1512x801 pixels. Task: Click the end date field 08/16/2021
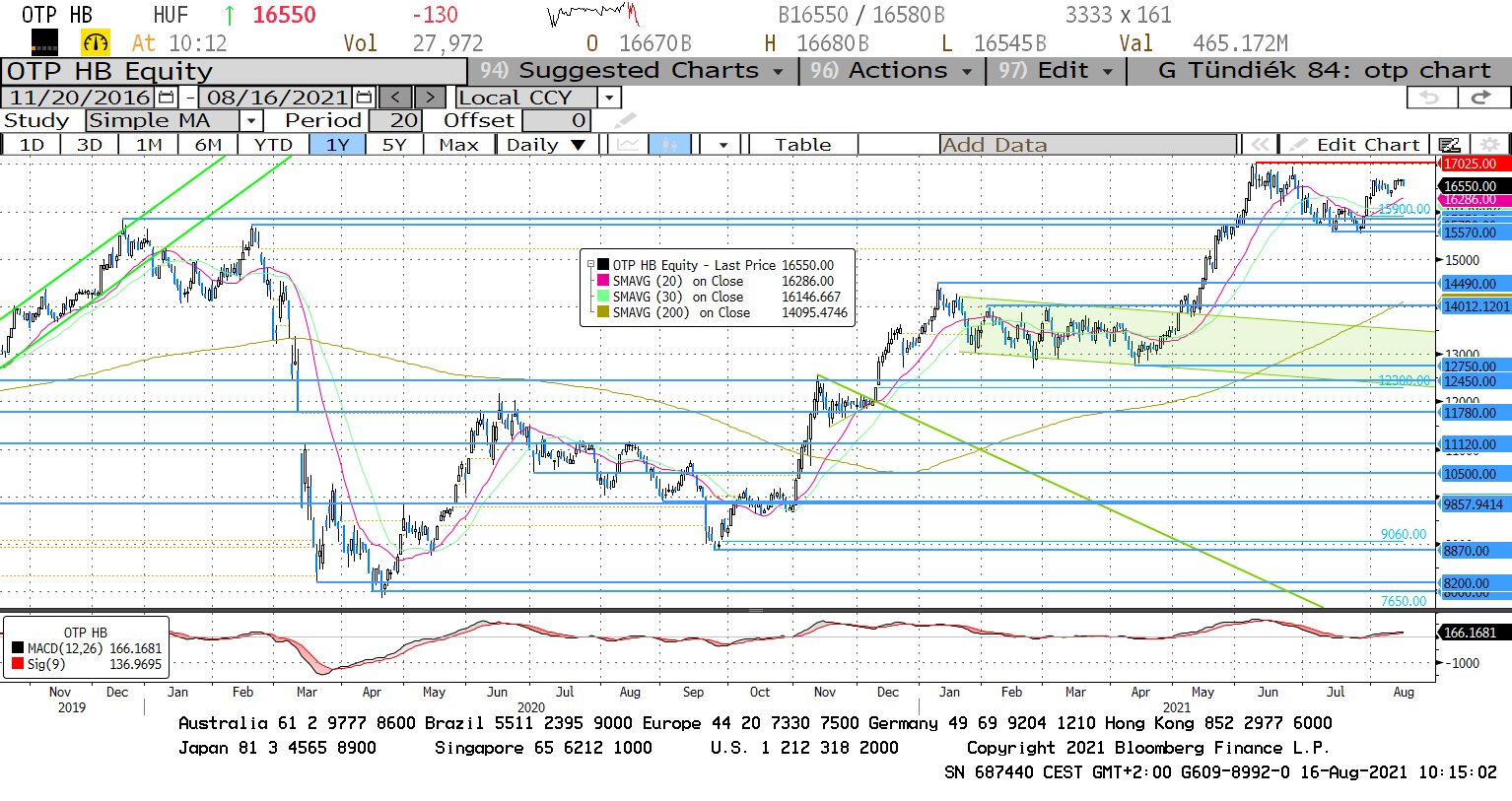[277, 98]
